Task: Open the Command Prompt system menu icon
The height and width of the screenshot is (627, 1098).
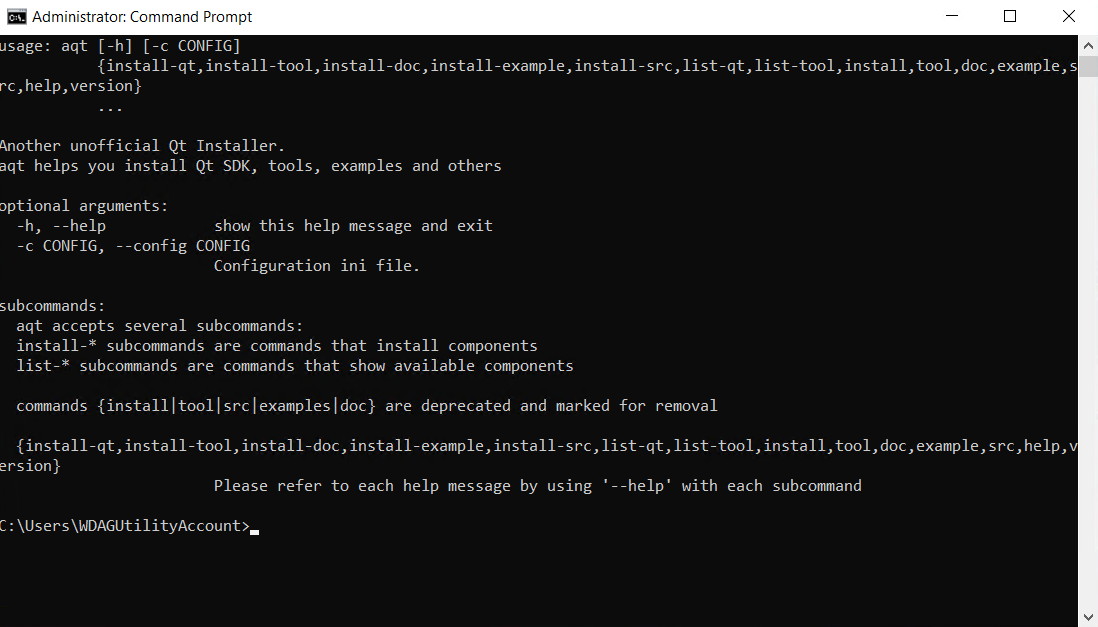Action: tap(16, 16)
